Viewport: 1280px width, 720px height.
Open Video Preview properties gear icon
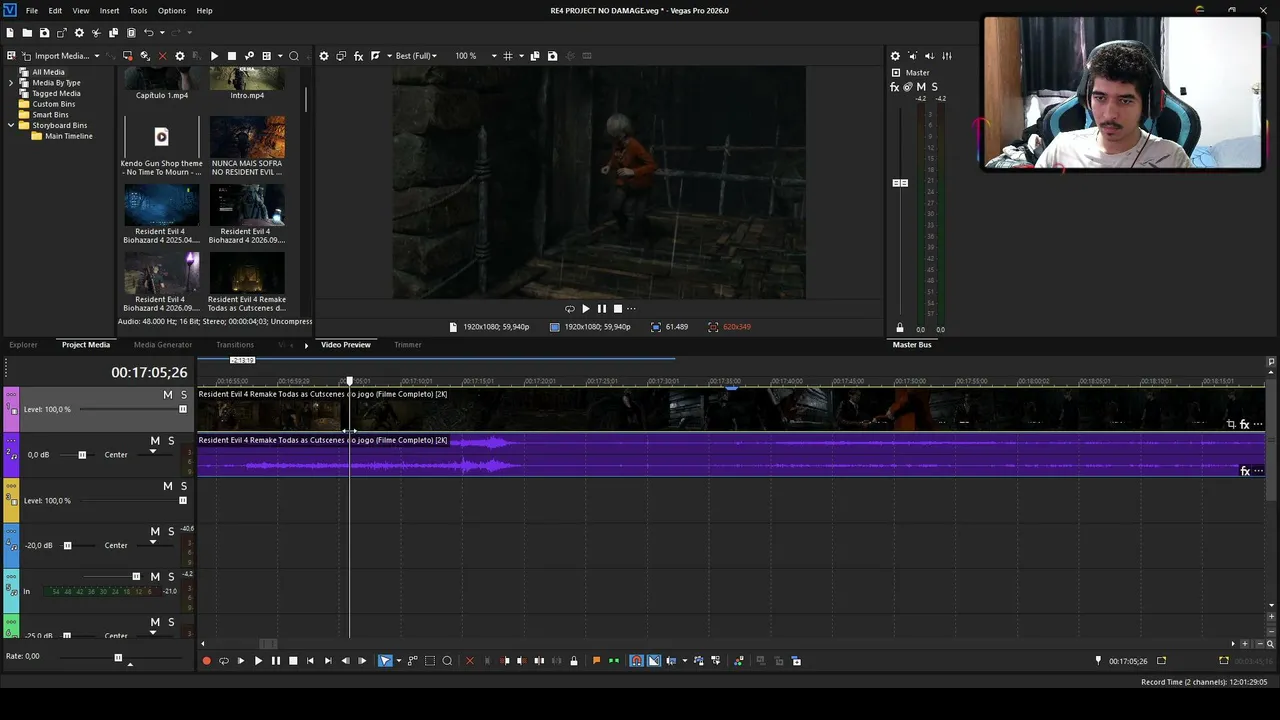click(x=324, y=56)
